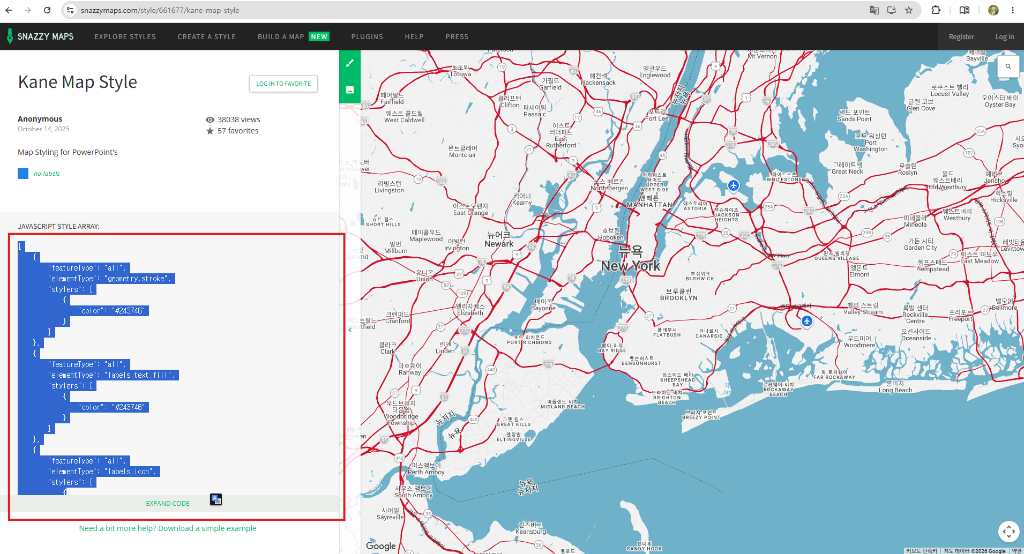Screen dimensions: 1024x554
Task: Click 'Map Styling for PowerPoint's' description
Action: [67, 152]
